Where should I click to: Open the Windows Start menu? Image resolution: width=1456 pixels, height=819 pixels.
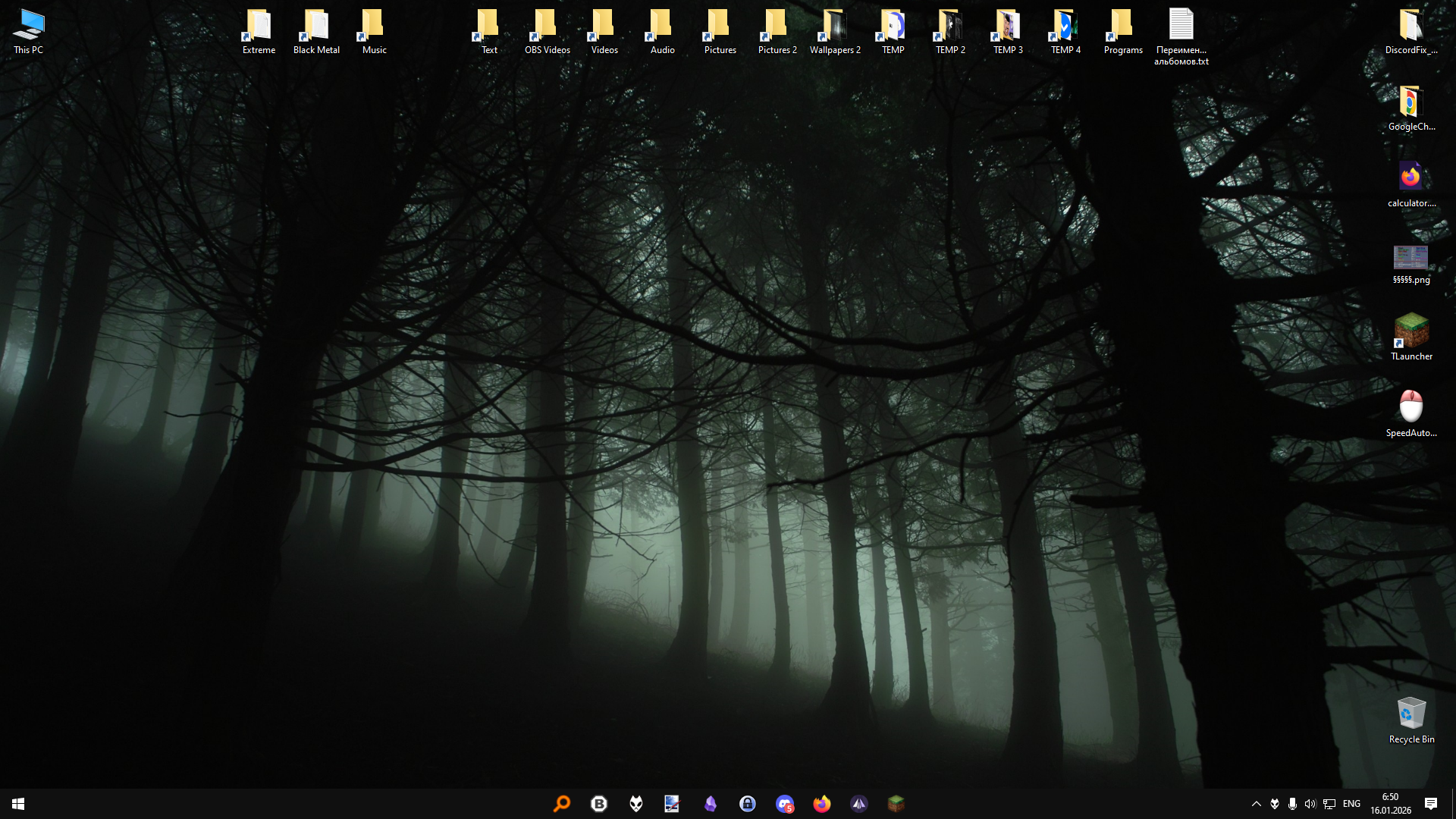[18, 804]
